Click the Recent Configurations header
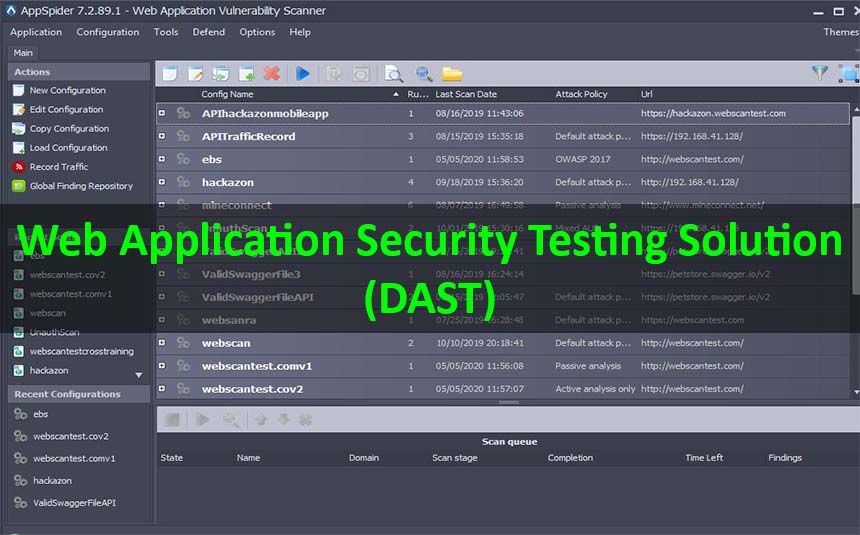Screen dimensions: 860x535 click(78, 394)
